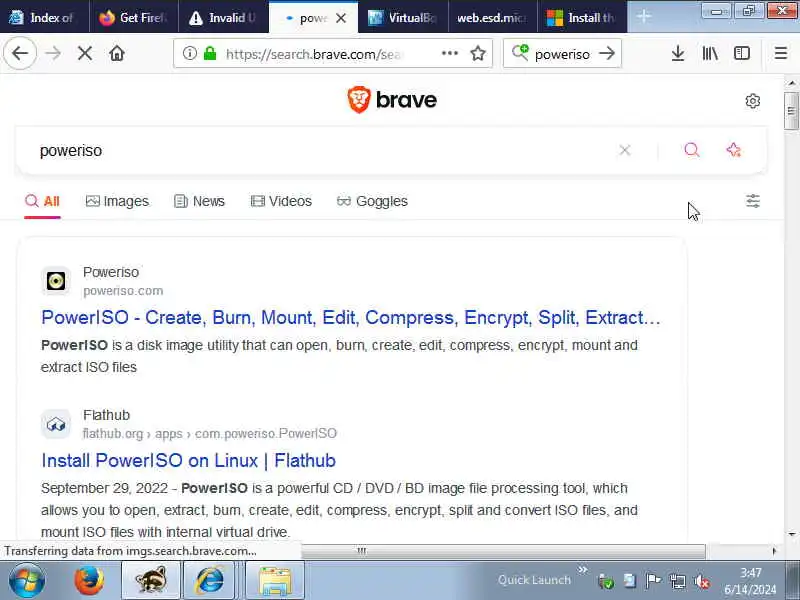Switch to the VirtualBox tab

(403, 17)
